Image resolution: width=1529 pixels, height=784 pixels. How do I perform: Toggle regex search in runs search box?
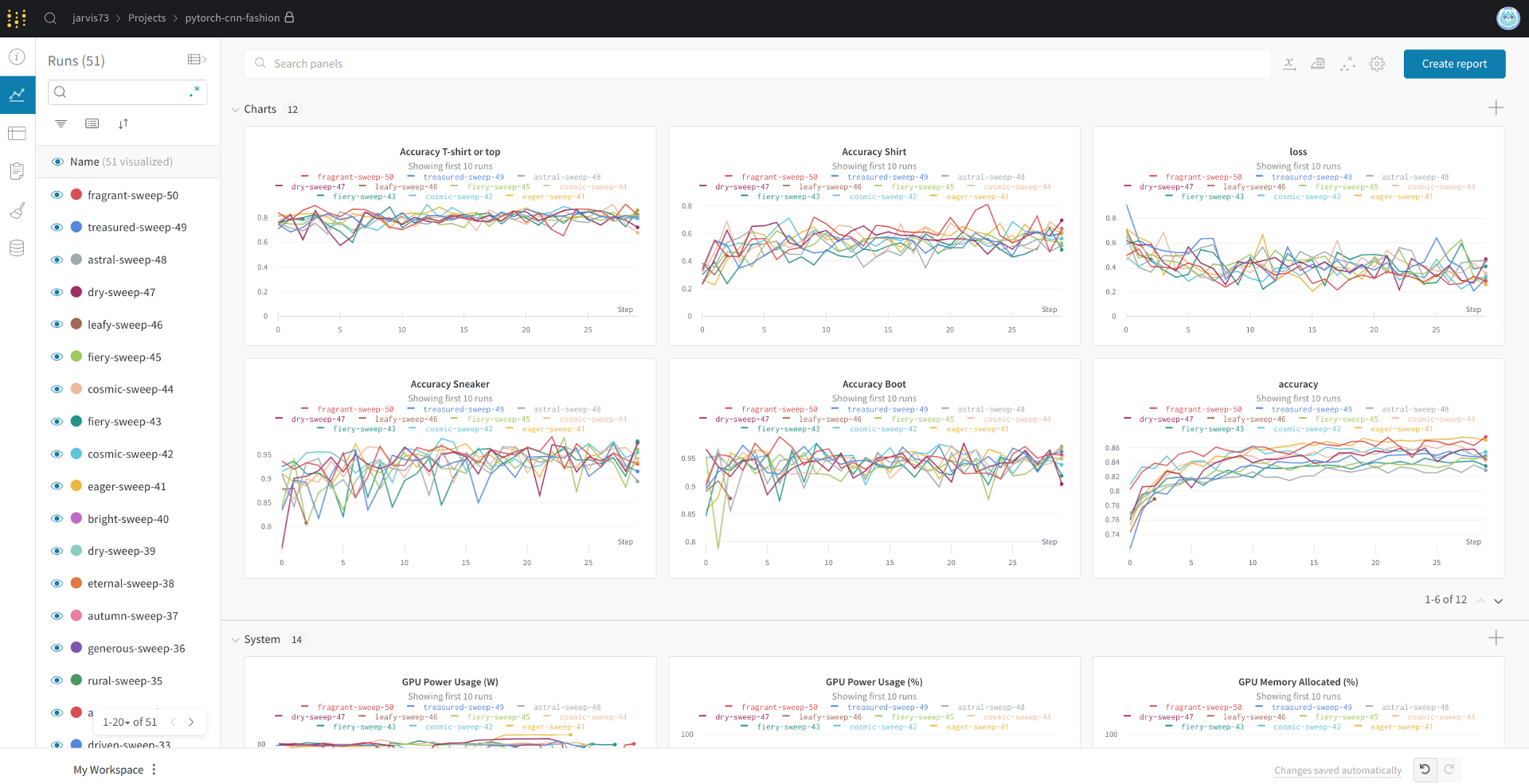pyautogui.click(x=194, y=92)
